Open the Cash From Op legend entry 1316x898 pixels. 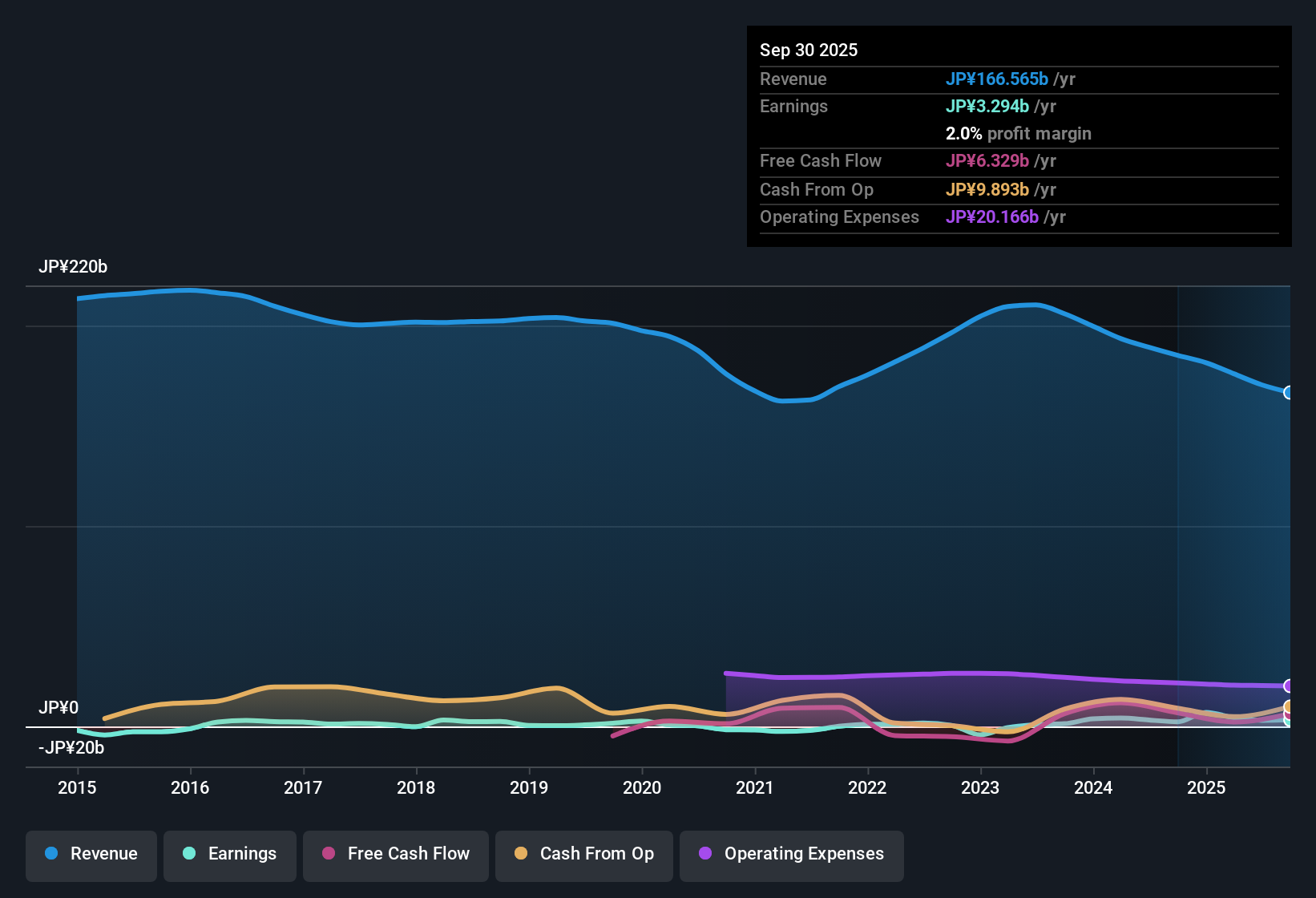click(583, 854)
